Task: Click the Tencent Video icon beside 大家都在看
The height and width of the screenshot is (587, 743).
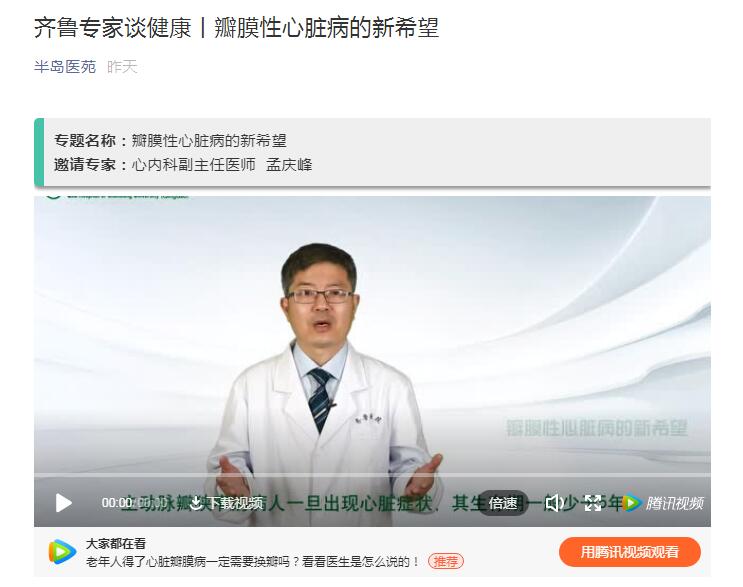Action: point(63,551)
